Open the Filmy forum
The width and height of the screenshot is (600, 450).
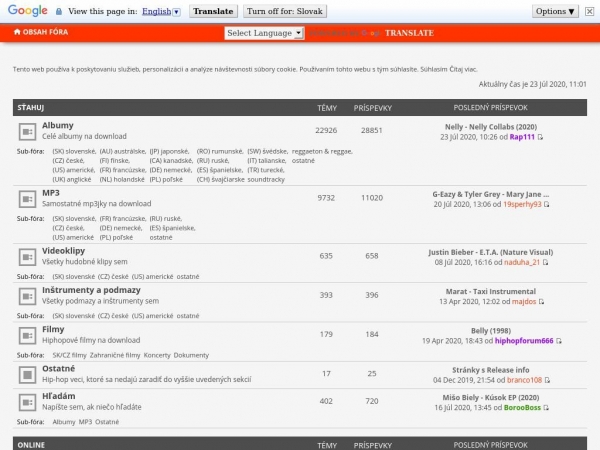pos(53,329)
